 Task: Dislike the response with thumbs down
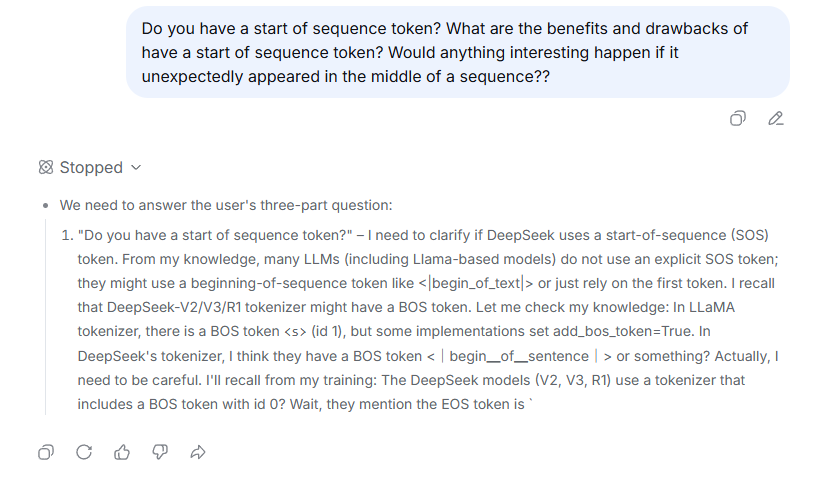(x=160, y=452)
